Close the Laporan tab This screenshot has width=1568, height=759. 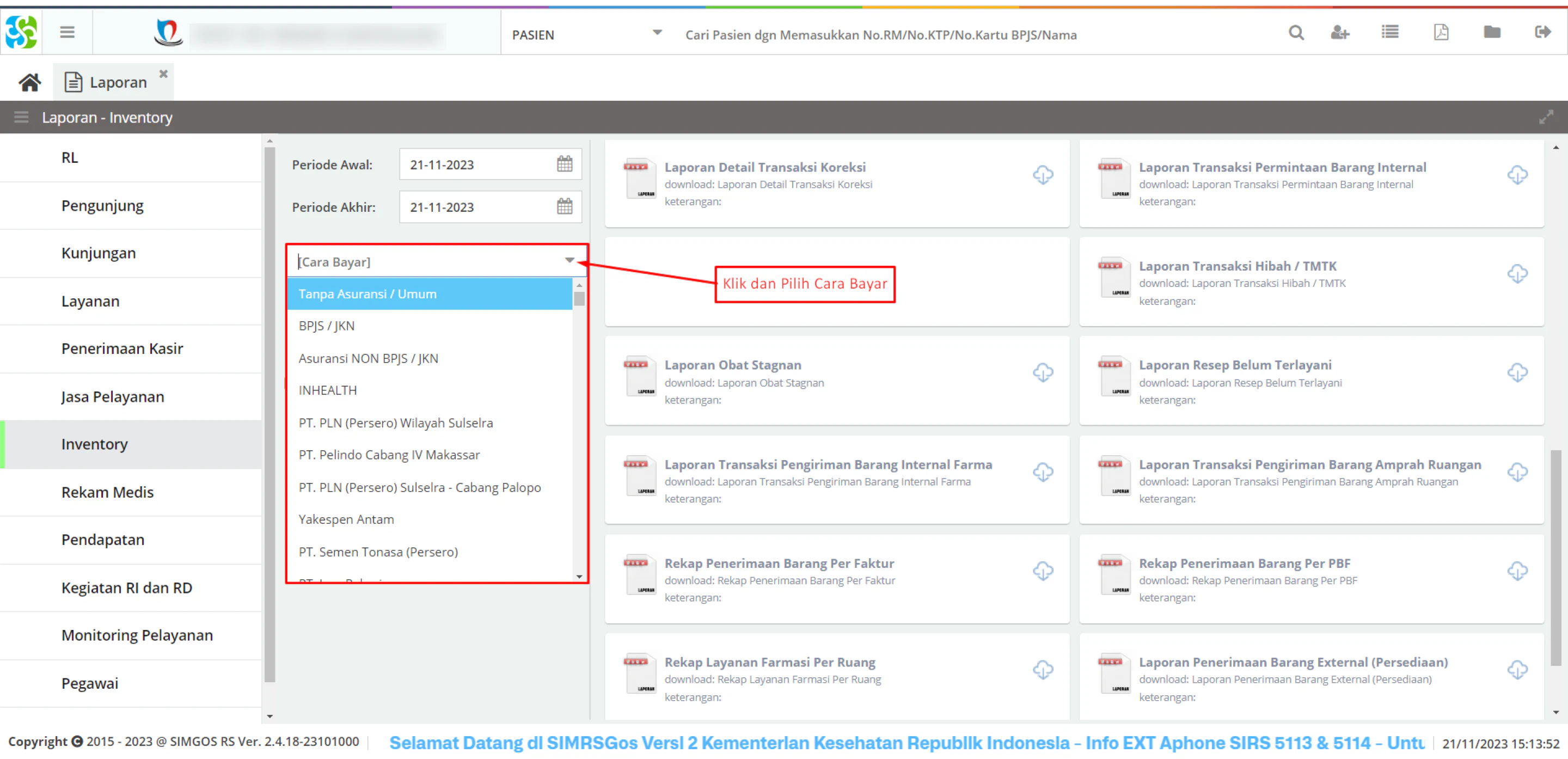pos(163,74)
